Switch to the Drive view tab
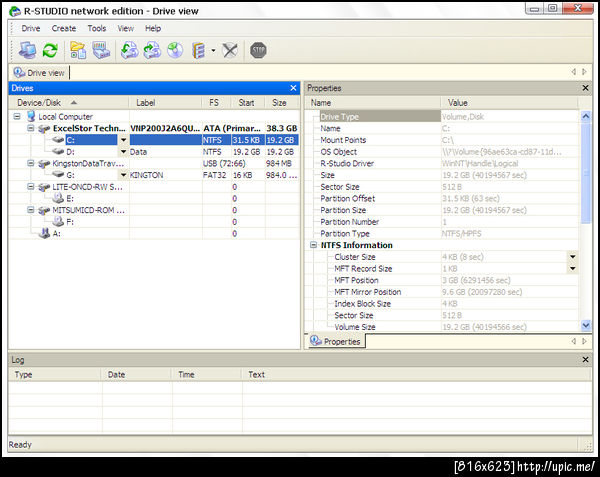 (x=39, y=73)
